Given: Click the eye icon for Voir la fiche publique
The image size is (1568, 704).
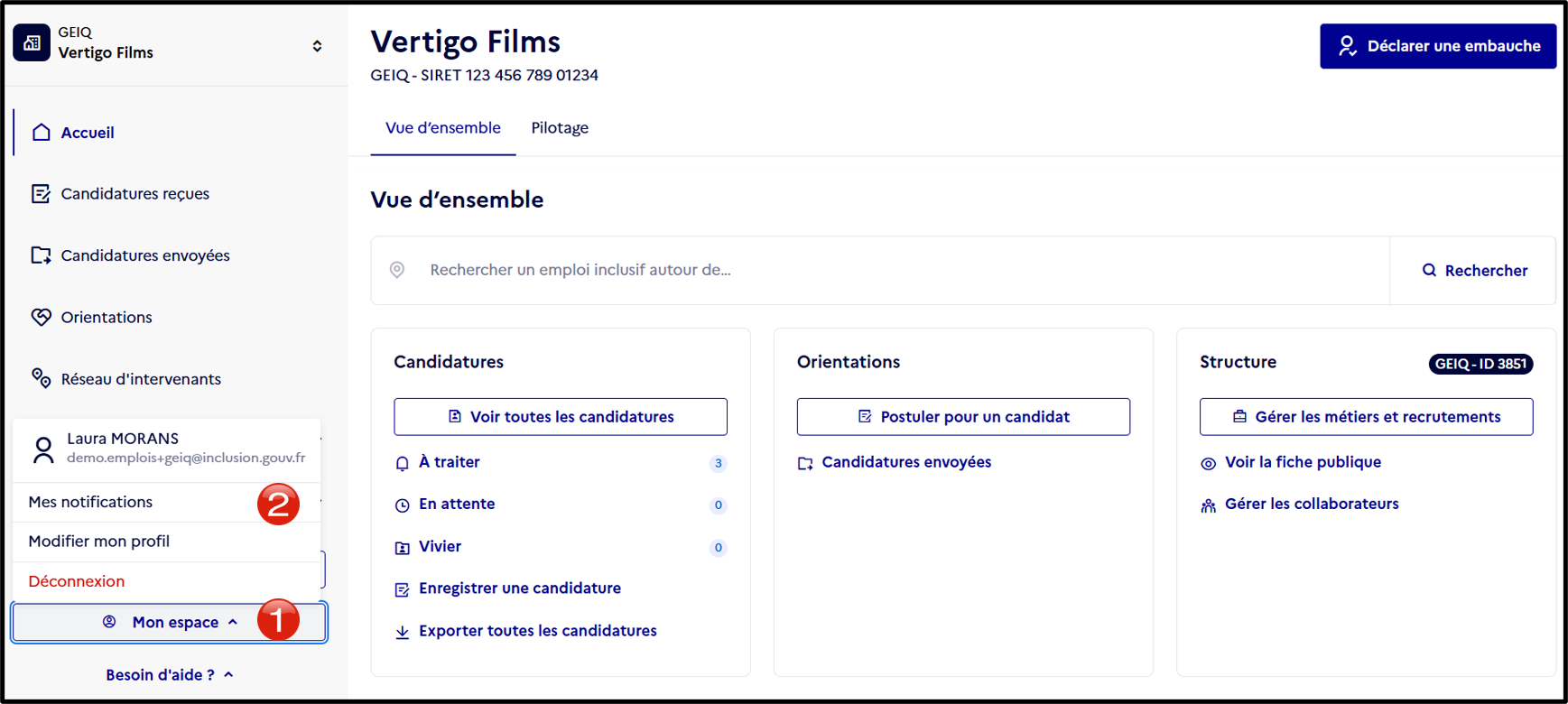Looking at the screenshot, I should [1208, 463].
